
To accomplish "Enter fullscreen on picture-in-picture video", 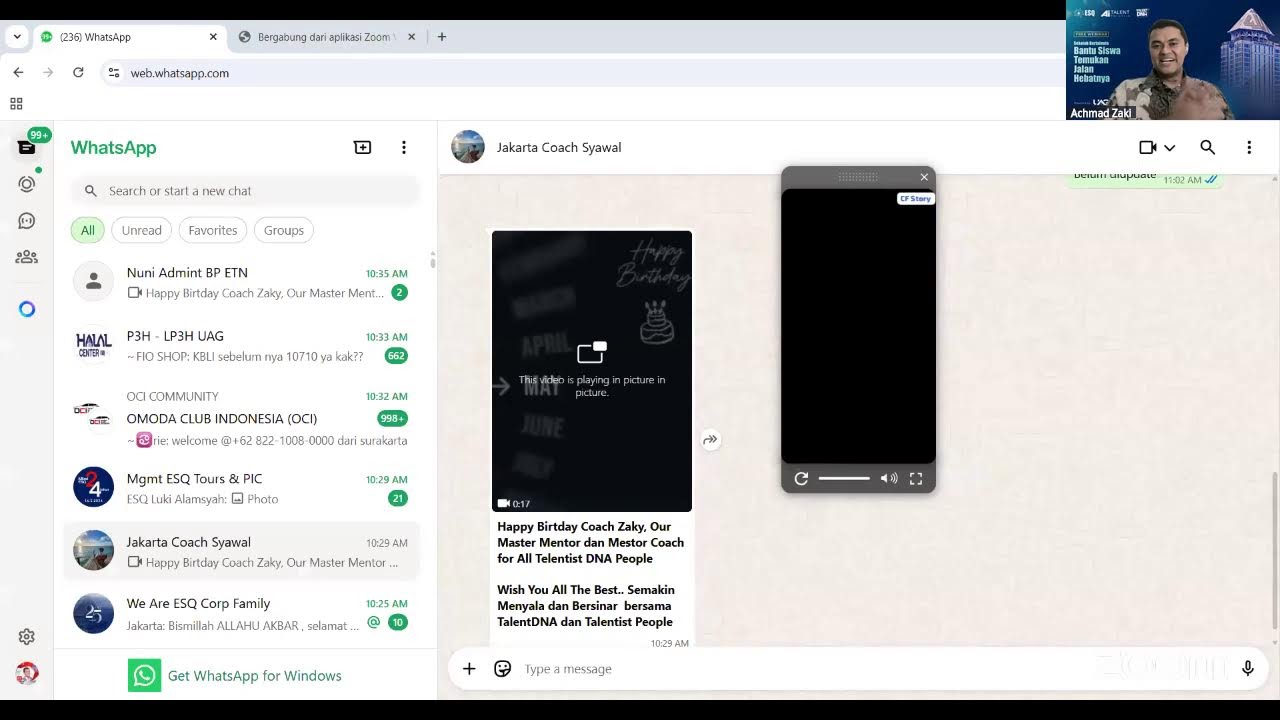I will tap(916, 479).
